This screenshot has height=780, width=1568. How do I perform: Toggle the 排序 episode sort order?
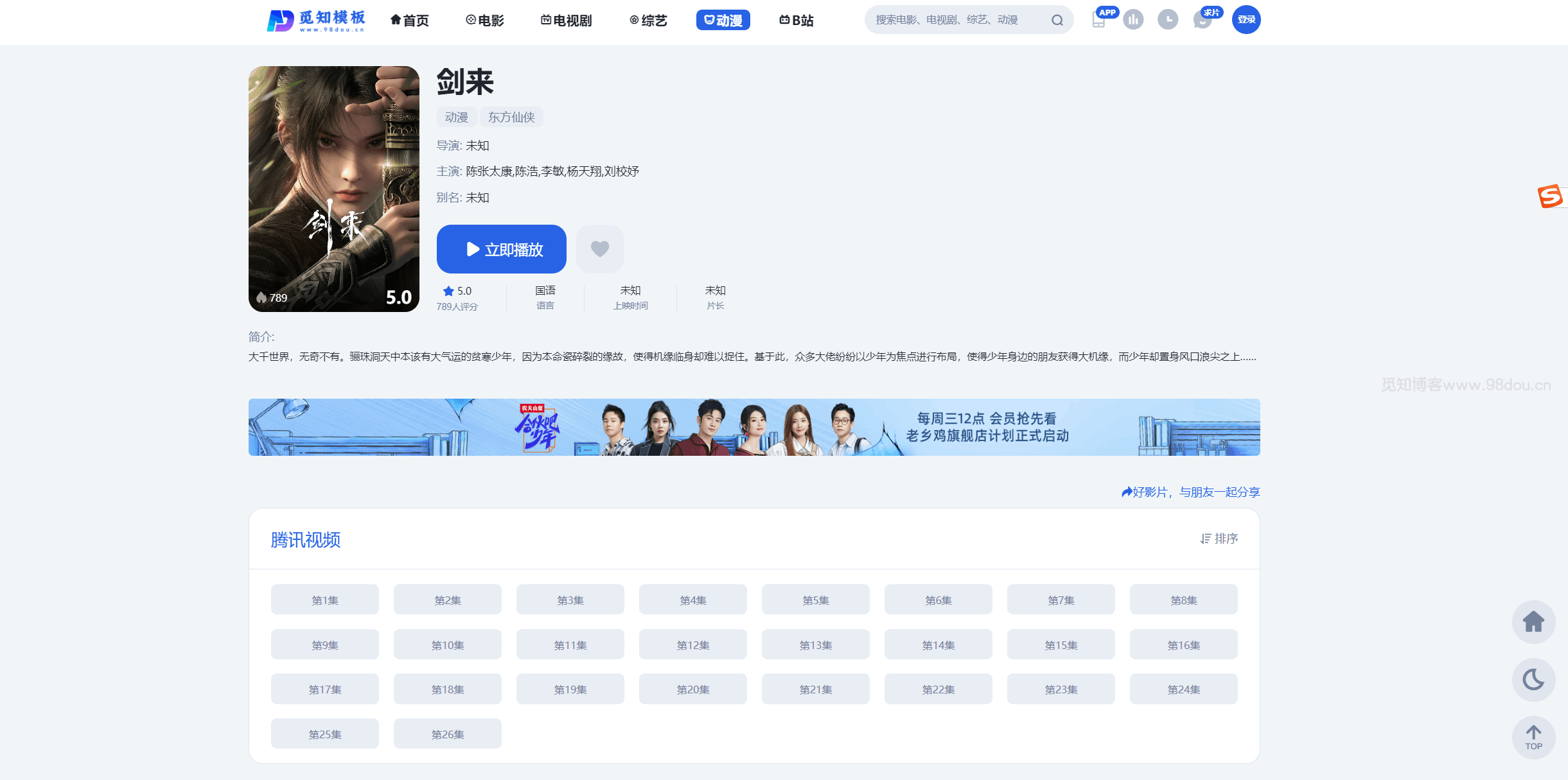1219,539
